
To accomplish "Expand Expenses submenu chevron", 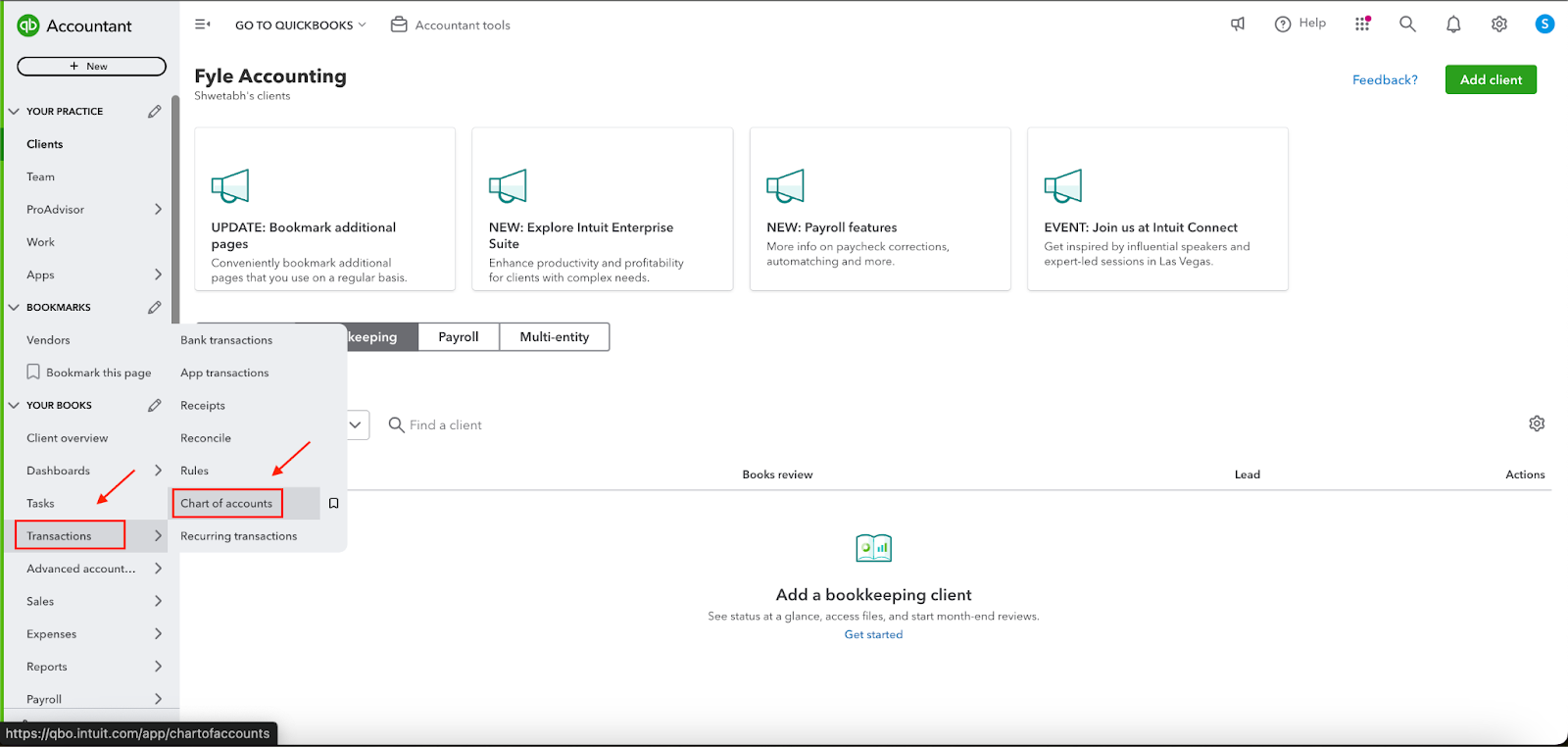I will pos(158,634).
